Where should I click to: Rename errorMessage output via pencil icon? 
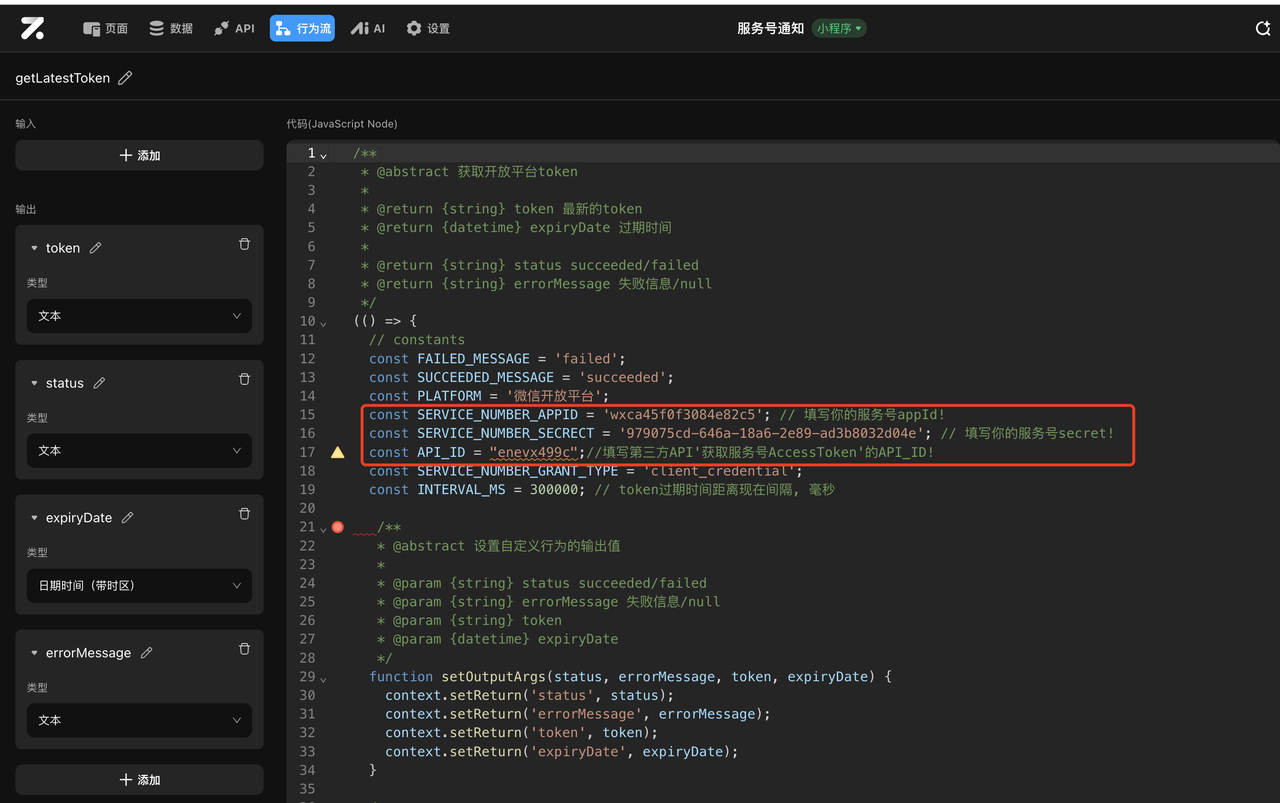coord(147,653)
